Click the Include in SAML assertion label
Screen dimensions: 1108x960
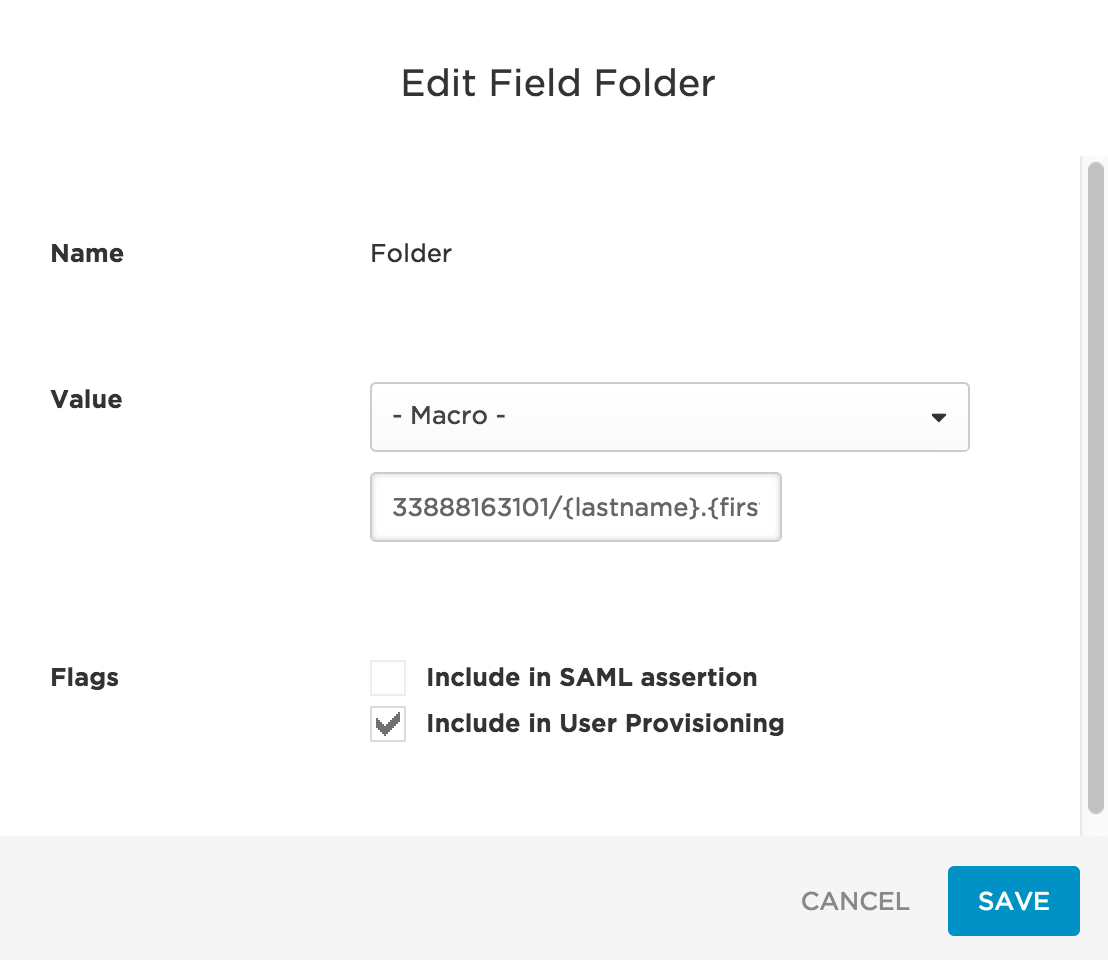[591, 677]
